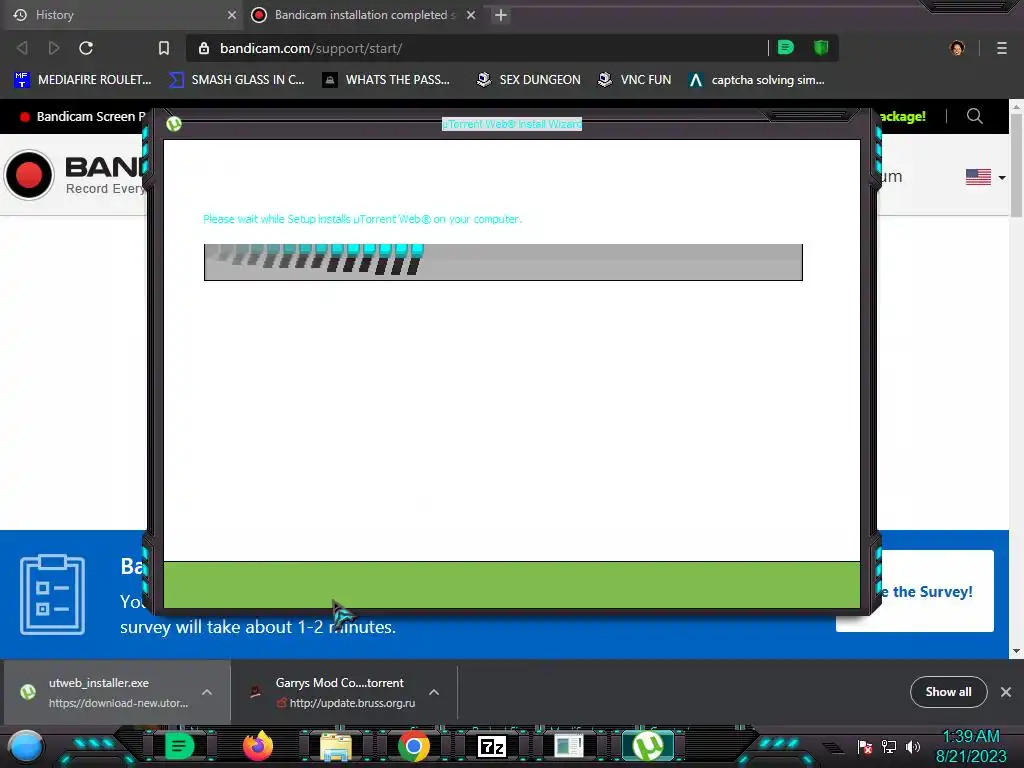Viewport: 1024px width, 768px height.
Task: Open green chat extension icon in address bar
Action: (x=786, y=48)
